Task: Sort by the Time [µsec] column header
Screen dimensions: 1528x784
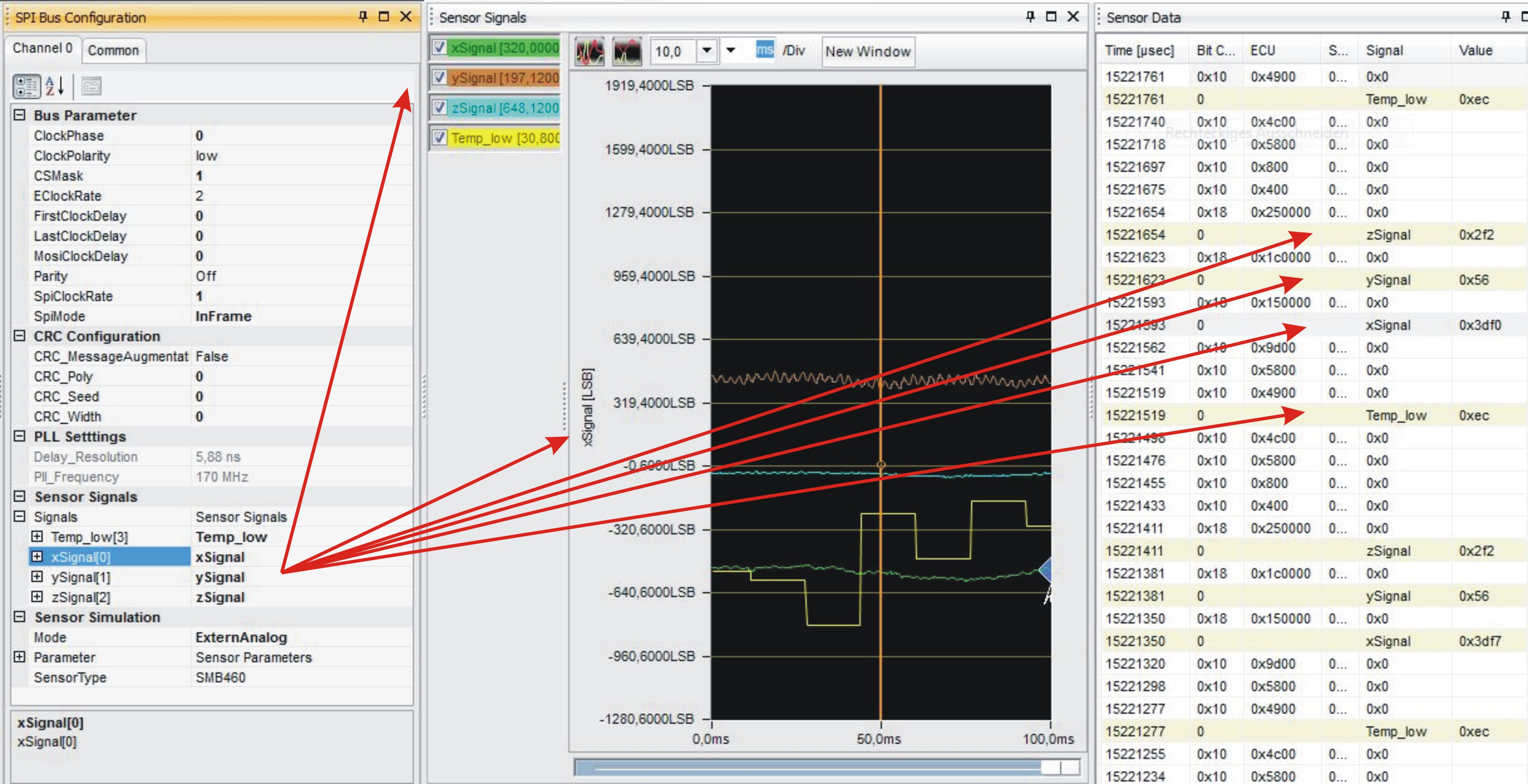Action: pos(1140,51)
